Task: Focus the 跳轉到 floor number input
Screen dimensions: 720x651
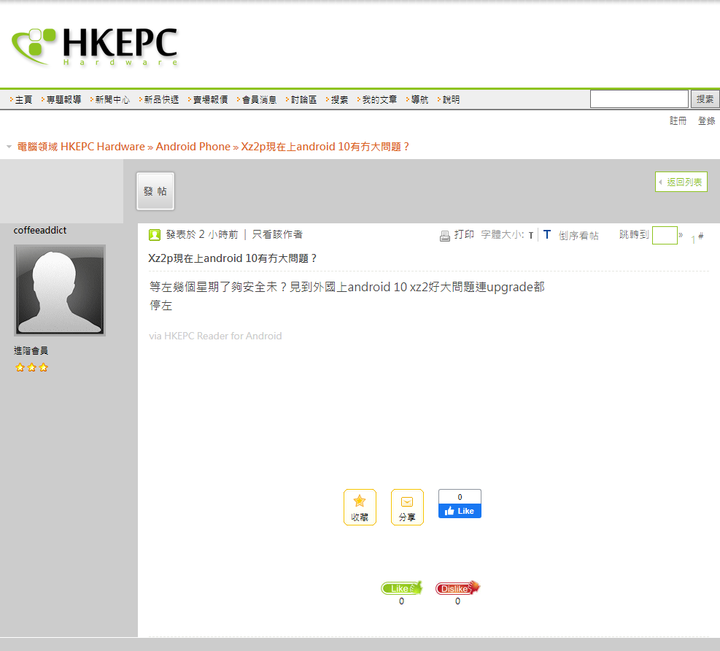Action: 664,235
